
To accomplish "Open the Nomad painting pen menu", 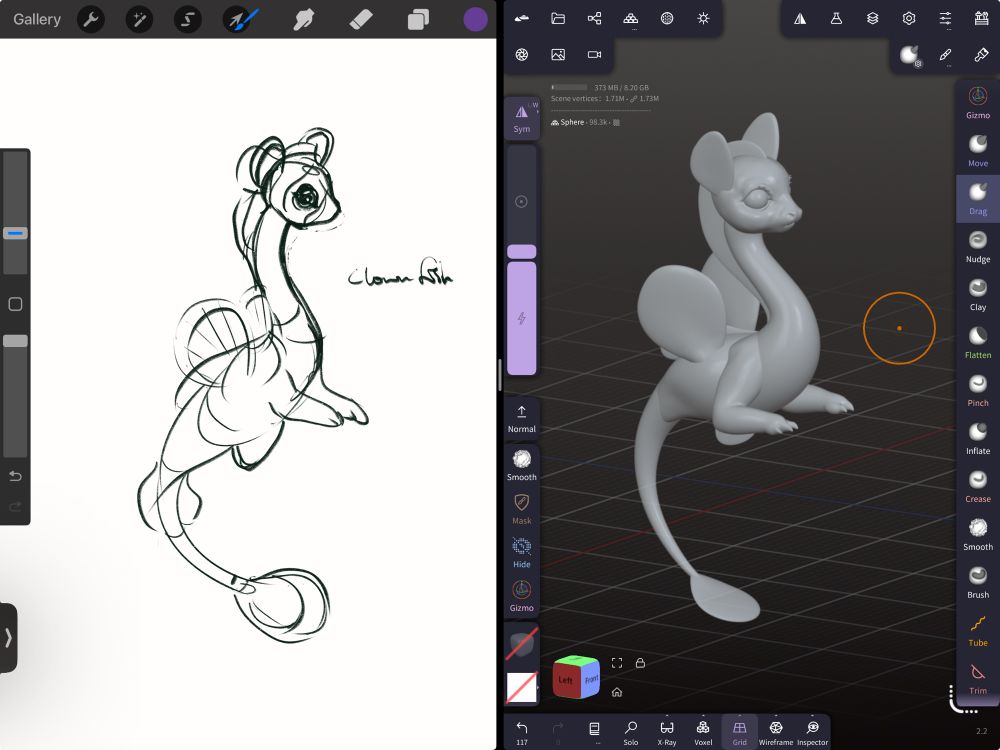I will [x=945, y=55].
